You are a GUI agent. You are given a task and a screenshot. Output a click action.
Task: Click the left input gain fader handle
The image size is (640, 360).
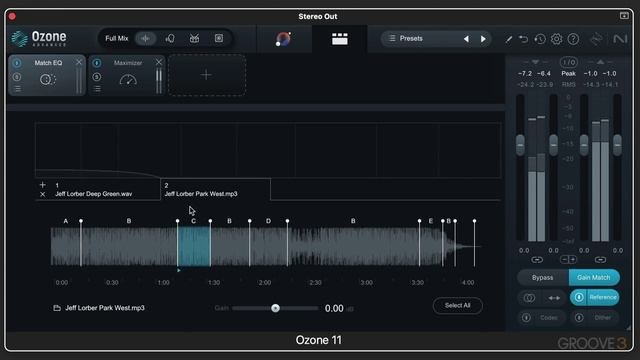520,144
